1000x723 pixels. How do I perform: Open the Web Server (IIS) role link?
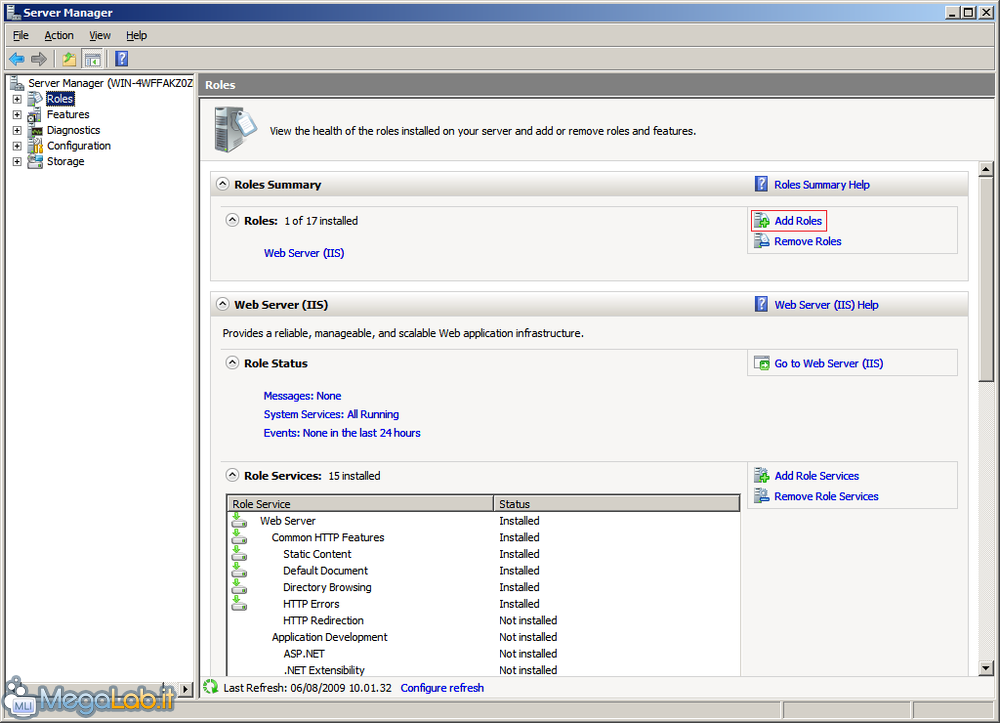pyautogui.click(x=304, y=252)
